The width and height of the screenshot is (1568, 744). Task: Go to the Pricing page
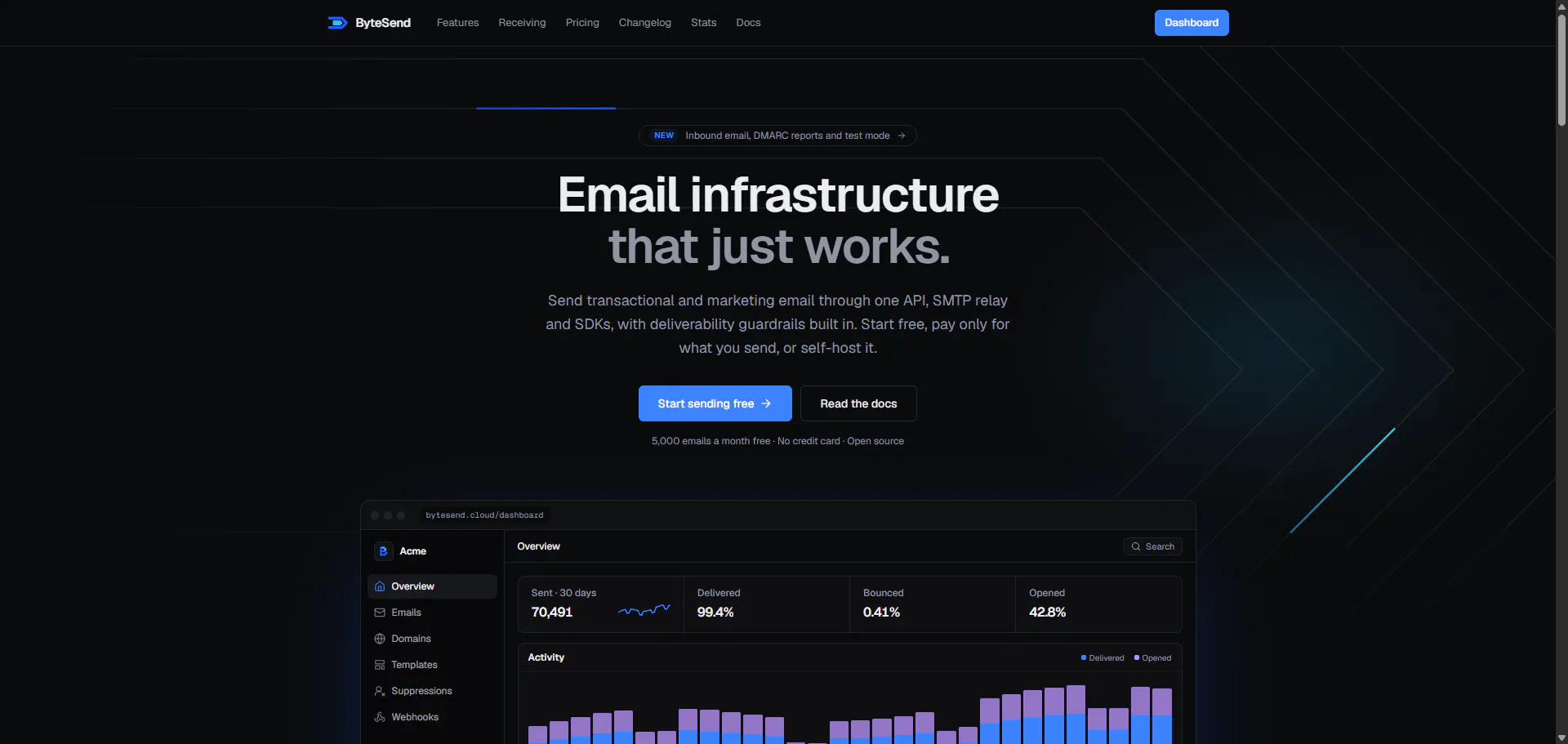tap(582, 23)
